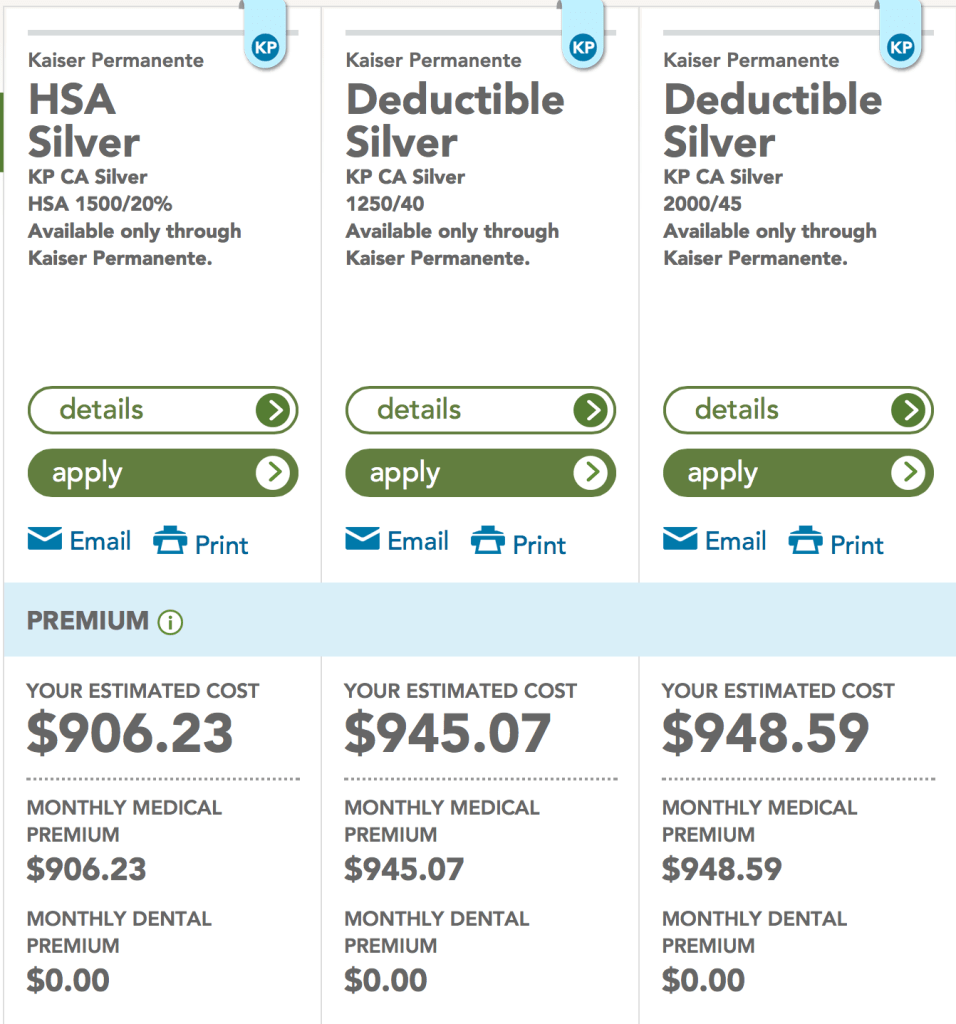
Task: Click the envelope icon under HSA Silver
Action: coord(45,541)
